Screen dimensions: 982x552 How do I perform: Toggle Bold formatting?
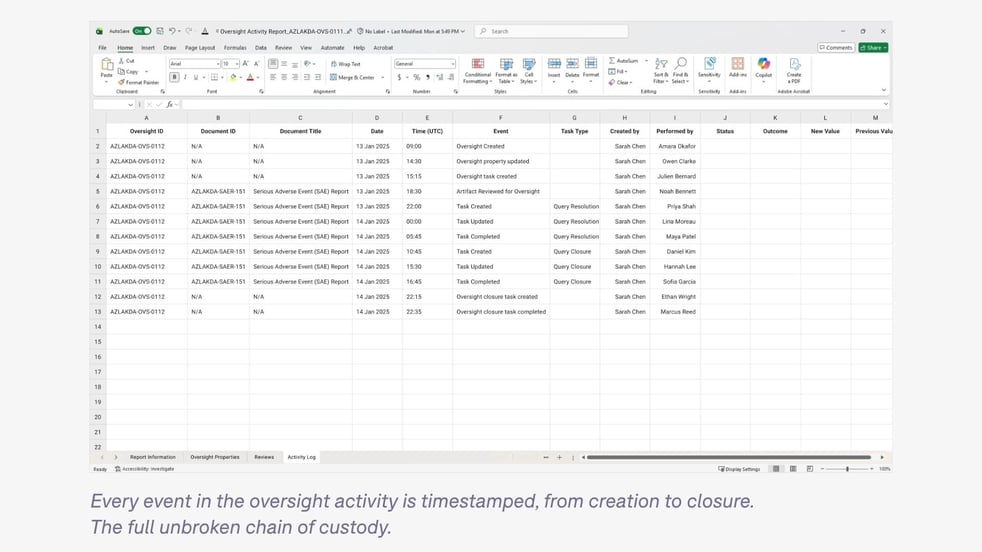174,77
